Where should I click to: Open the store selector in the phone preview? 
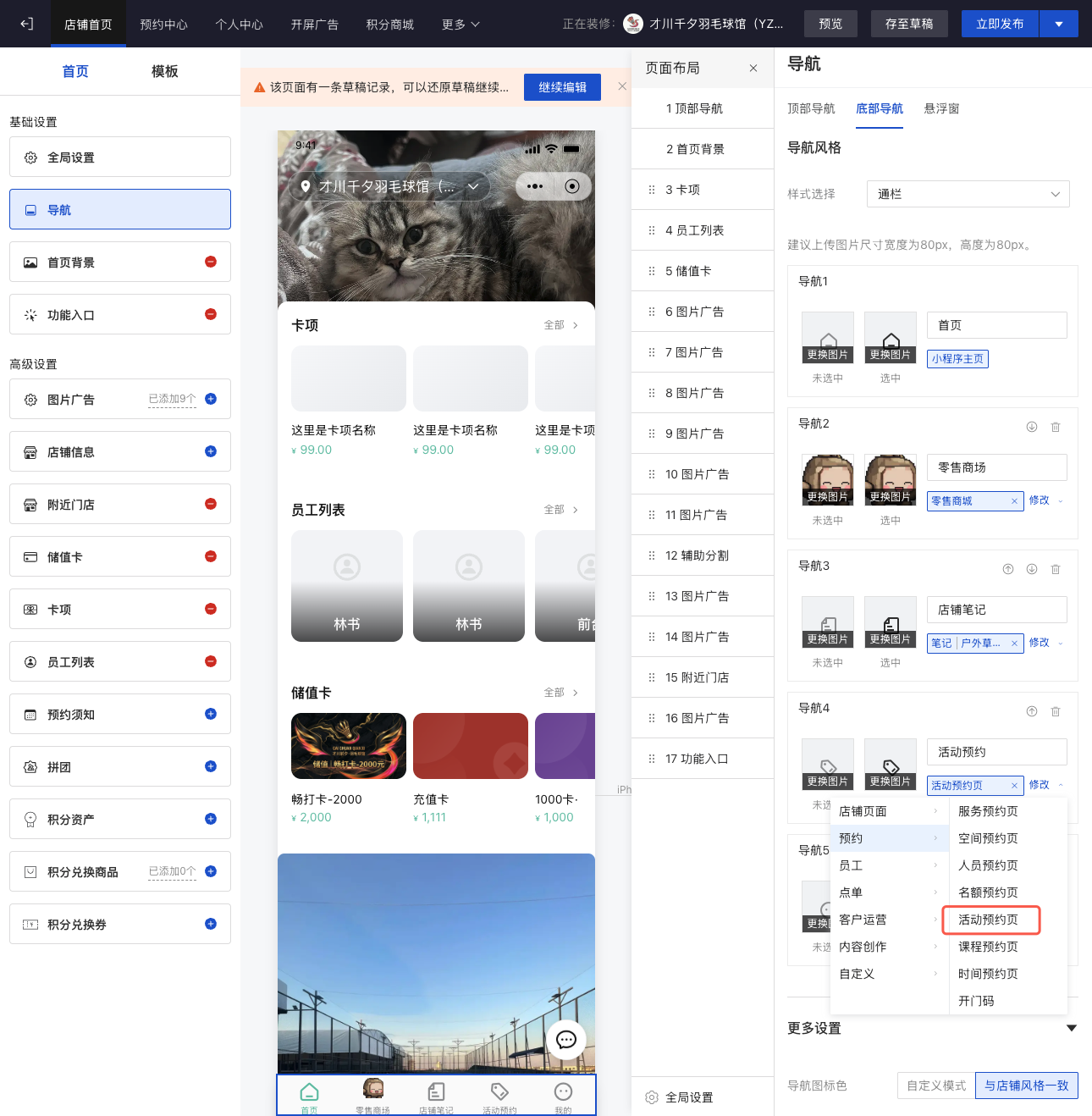click(x=390, y=186)
